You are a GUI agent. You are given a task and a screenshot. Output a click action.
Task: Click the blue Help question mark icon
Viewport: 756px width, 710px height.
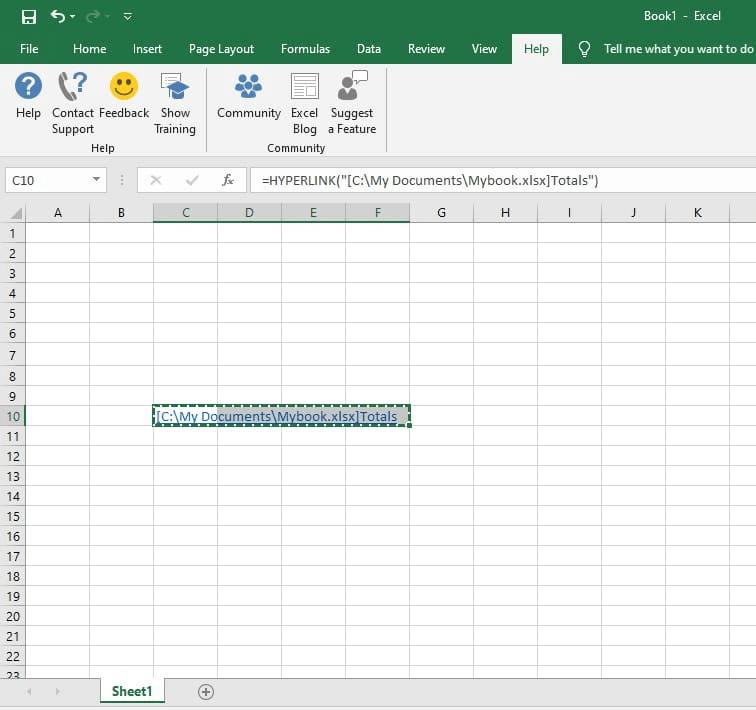pyautogui.click(x=28, y=86)
